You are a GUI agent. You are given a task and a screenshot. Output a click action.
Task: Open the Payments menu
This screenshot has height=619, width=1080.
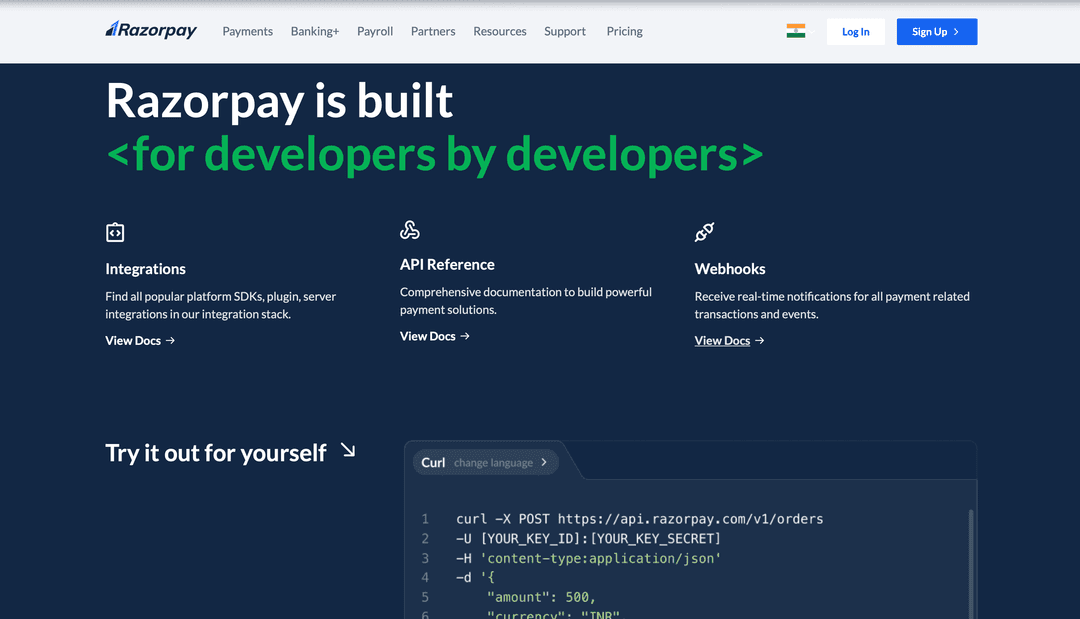coord(247,32)
